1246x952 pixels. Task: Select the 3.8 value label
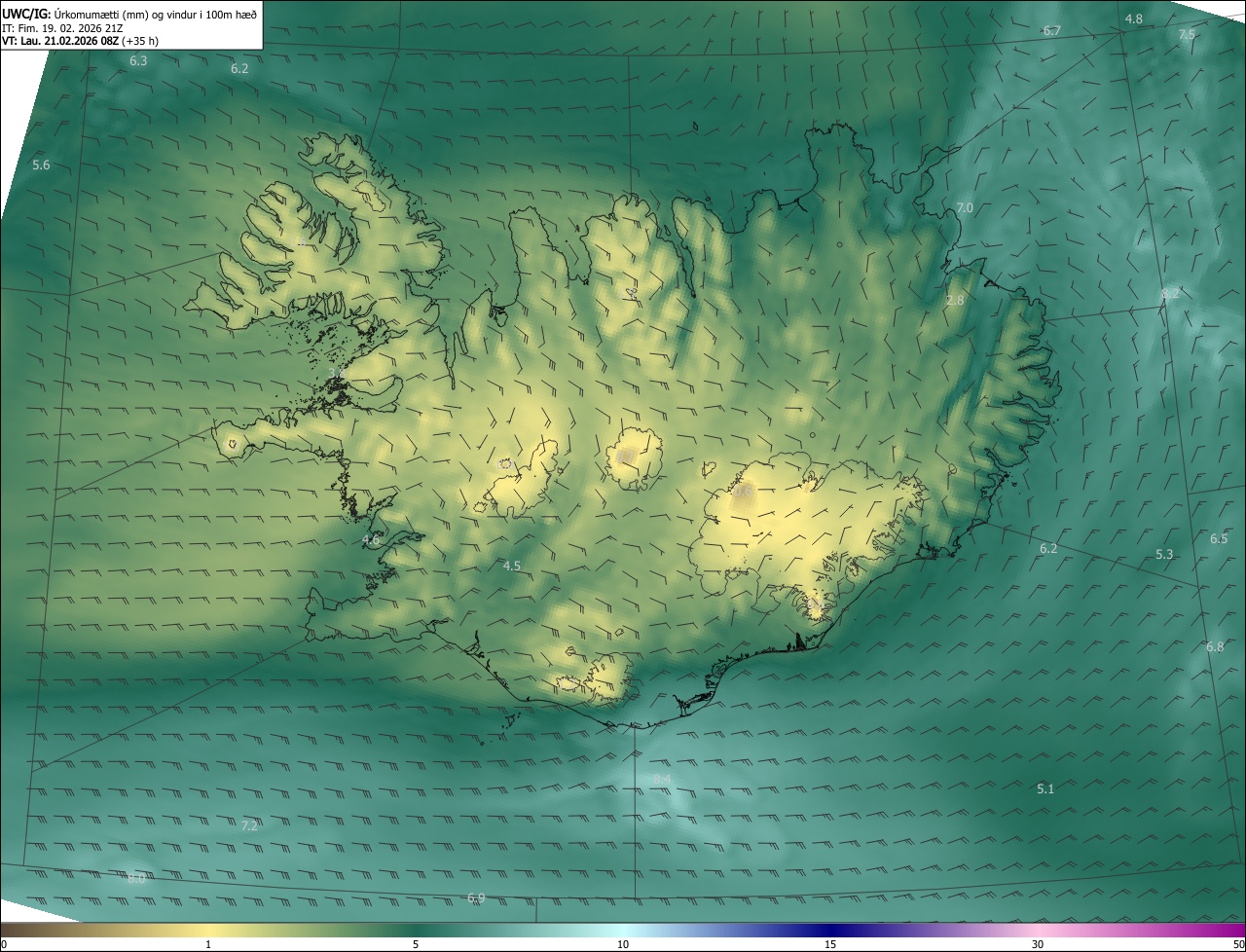[x=337, y=374]
